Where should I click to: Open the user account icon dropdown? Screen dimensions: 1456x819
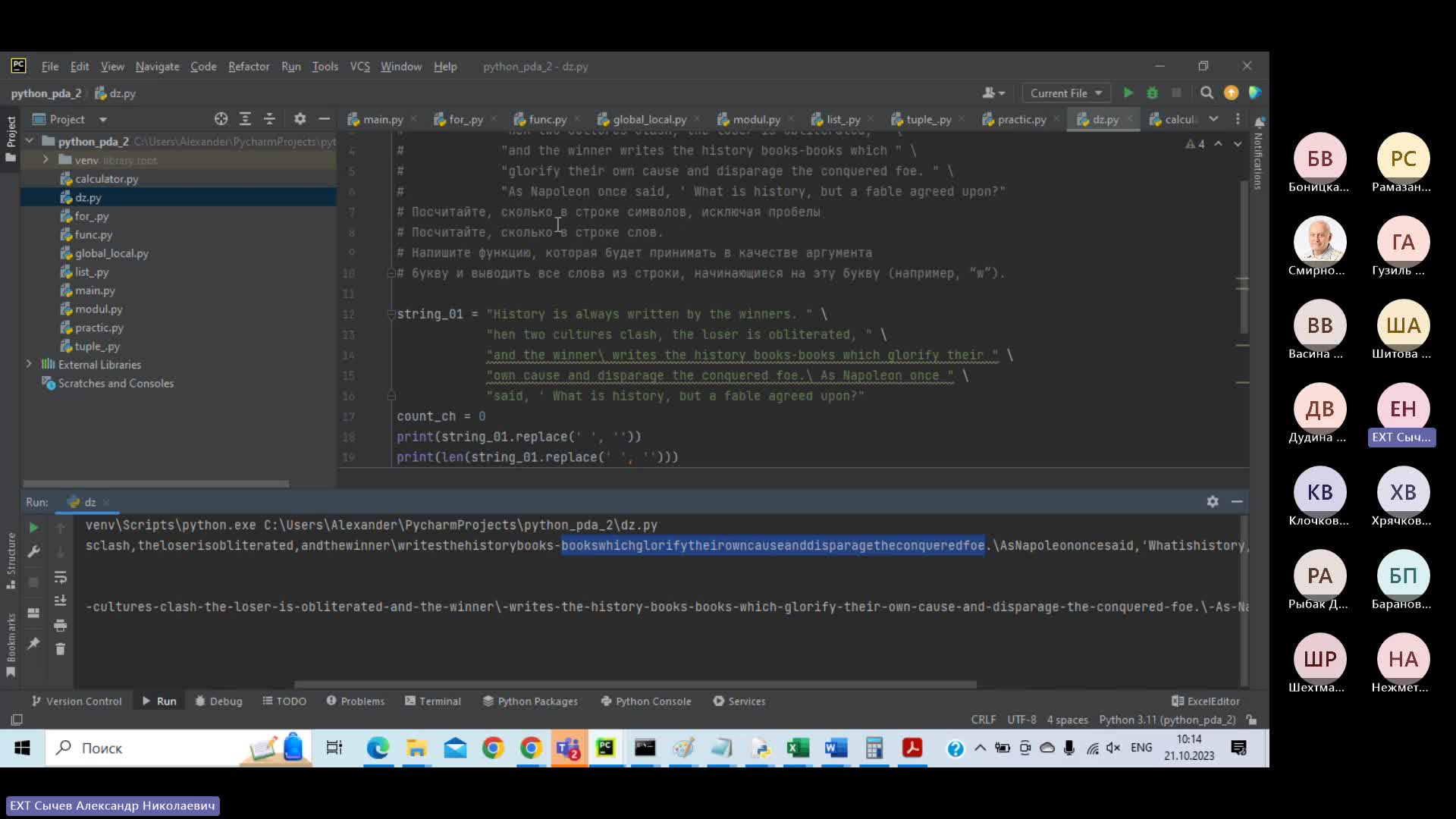993,93
